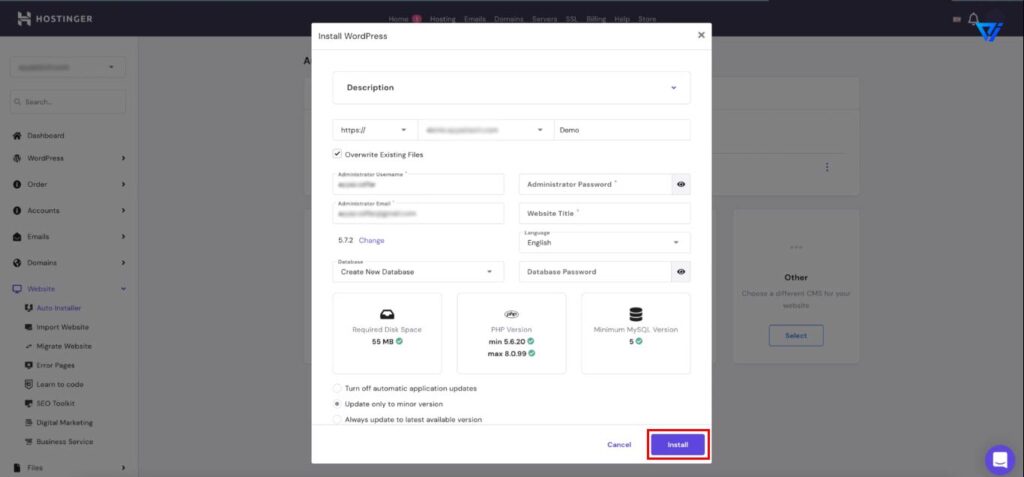Screen dimensions: 1024x477
Task: Show the Administrator Password with eye icon
Action: [681, 184]
